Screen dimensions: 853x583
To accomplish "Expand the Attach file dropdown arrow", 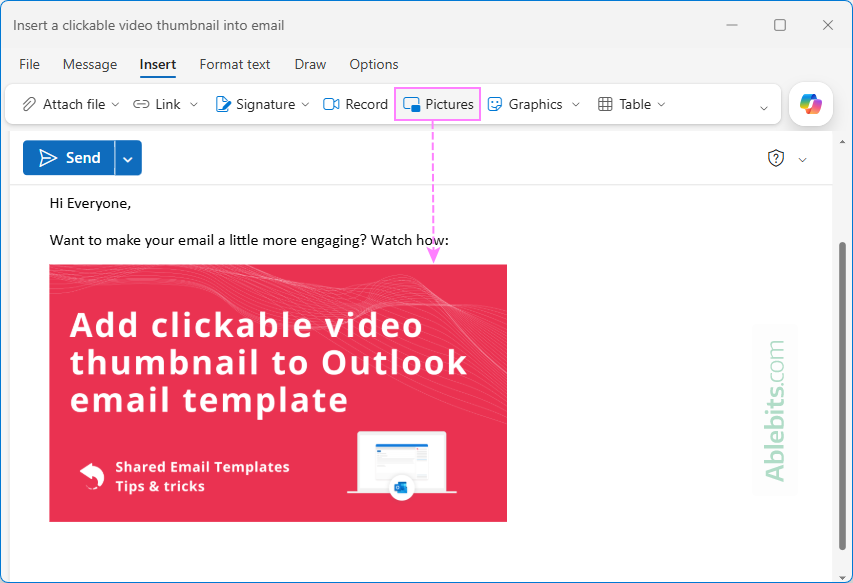I will 115,104.
